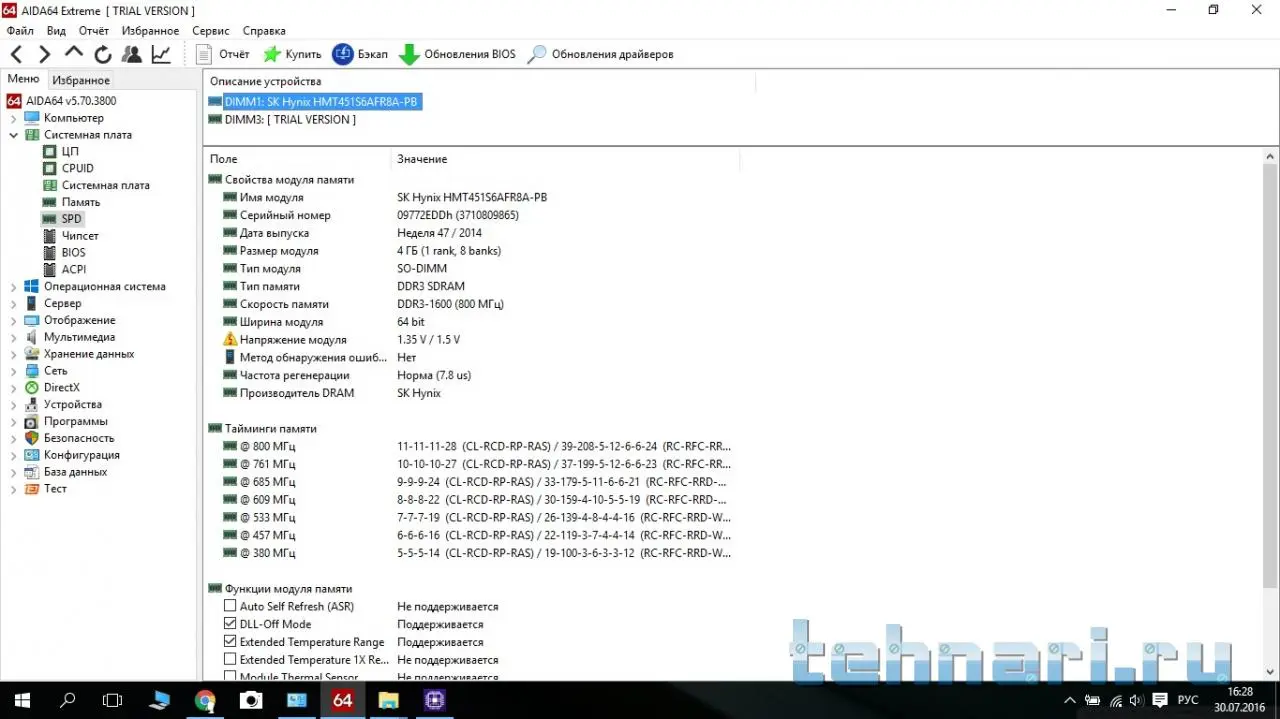Open Task View on the taskbar

pos(113,700)
